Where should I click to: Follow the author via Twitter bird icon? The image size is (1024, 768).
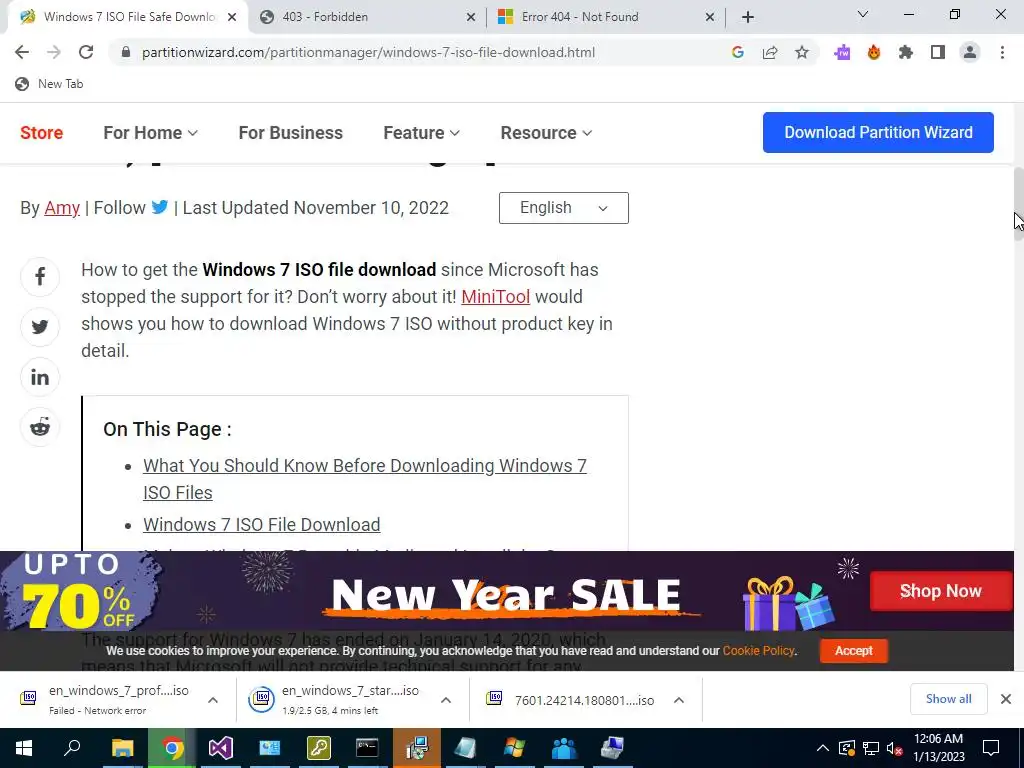tap(160, 207)
